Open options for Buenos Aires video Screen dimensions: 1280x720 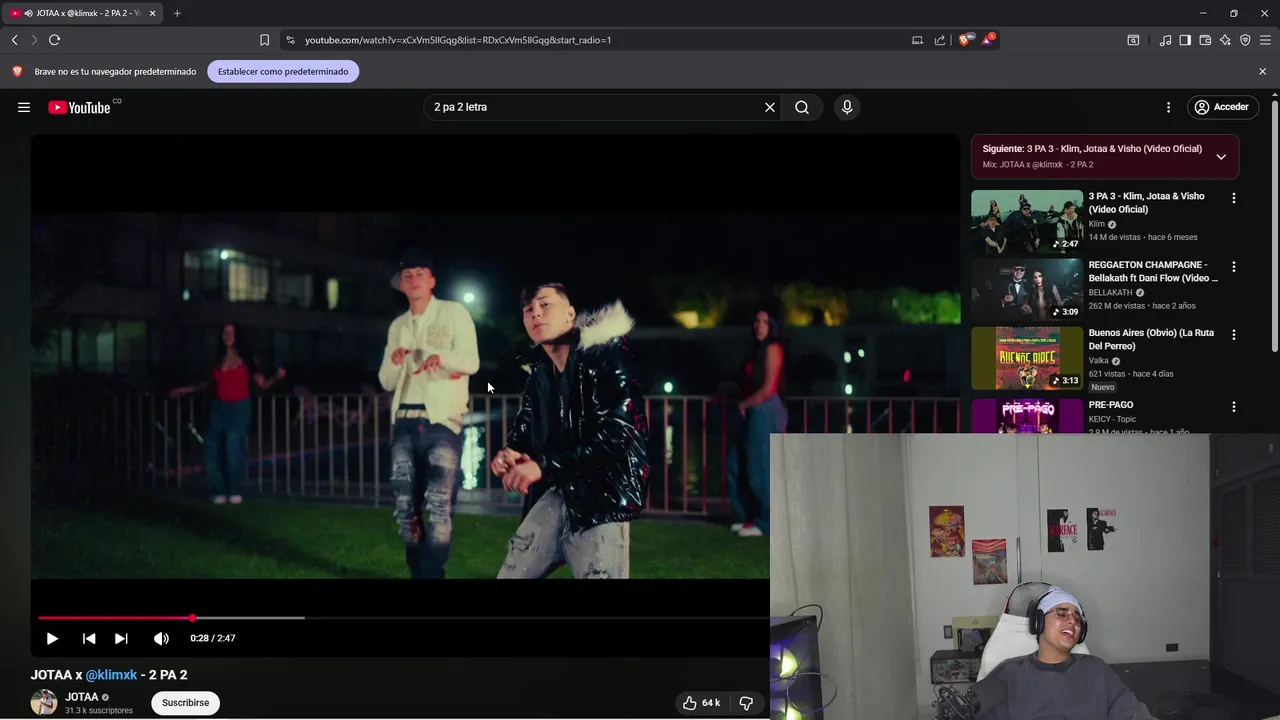tap(1233, 335)
